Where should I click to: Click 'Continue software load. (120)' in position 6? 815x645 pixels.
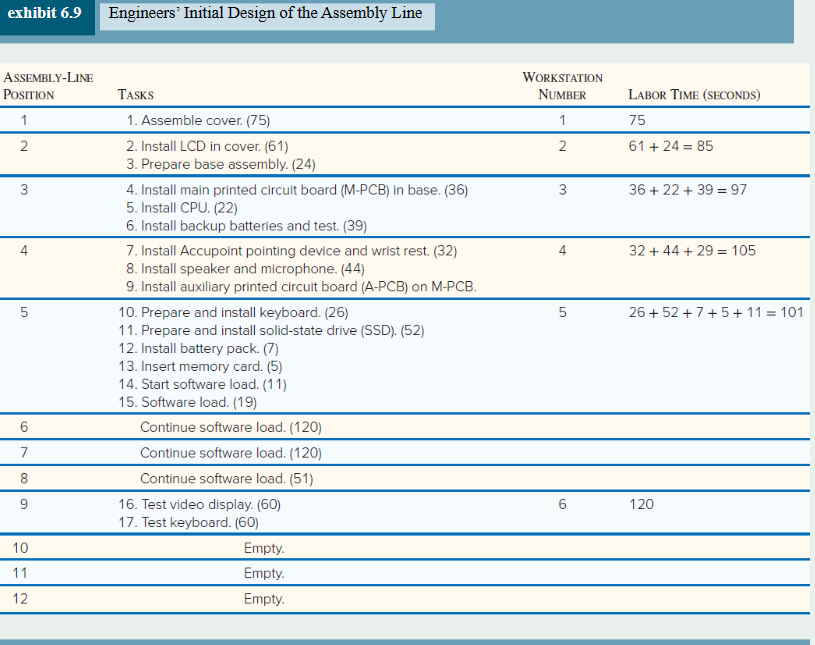tap(231, 427)
